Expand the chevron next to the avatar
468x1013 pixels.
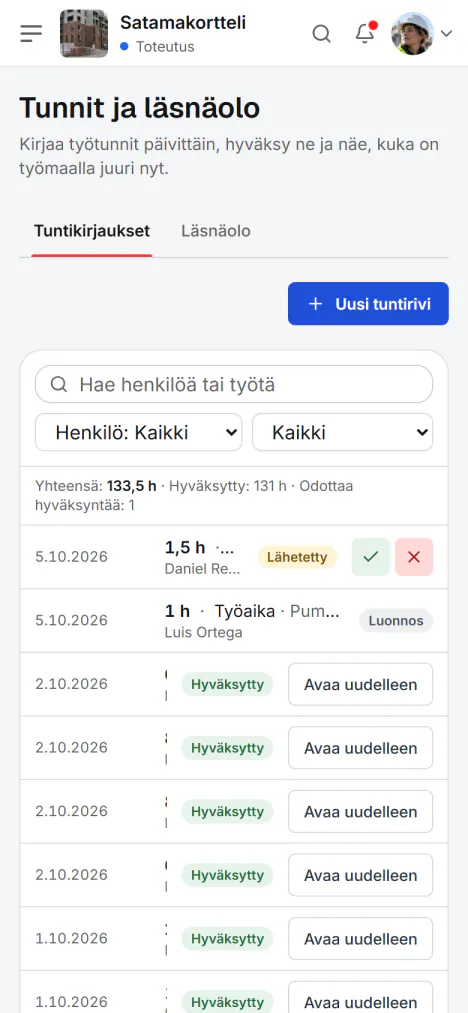tap(446, 34)
